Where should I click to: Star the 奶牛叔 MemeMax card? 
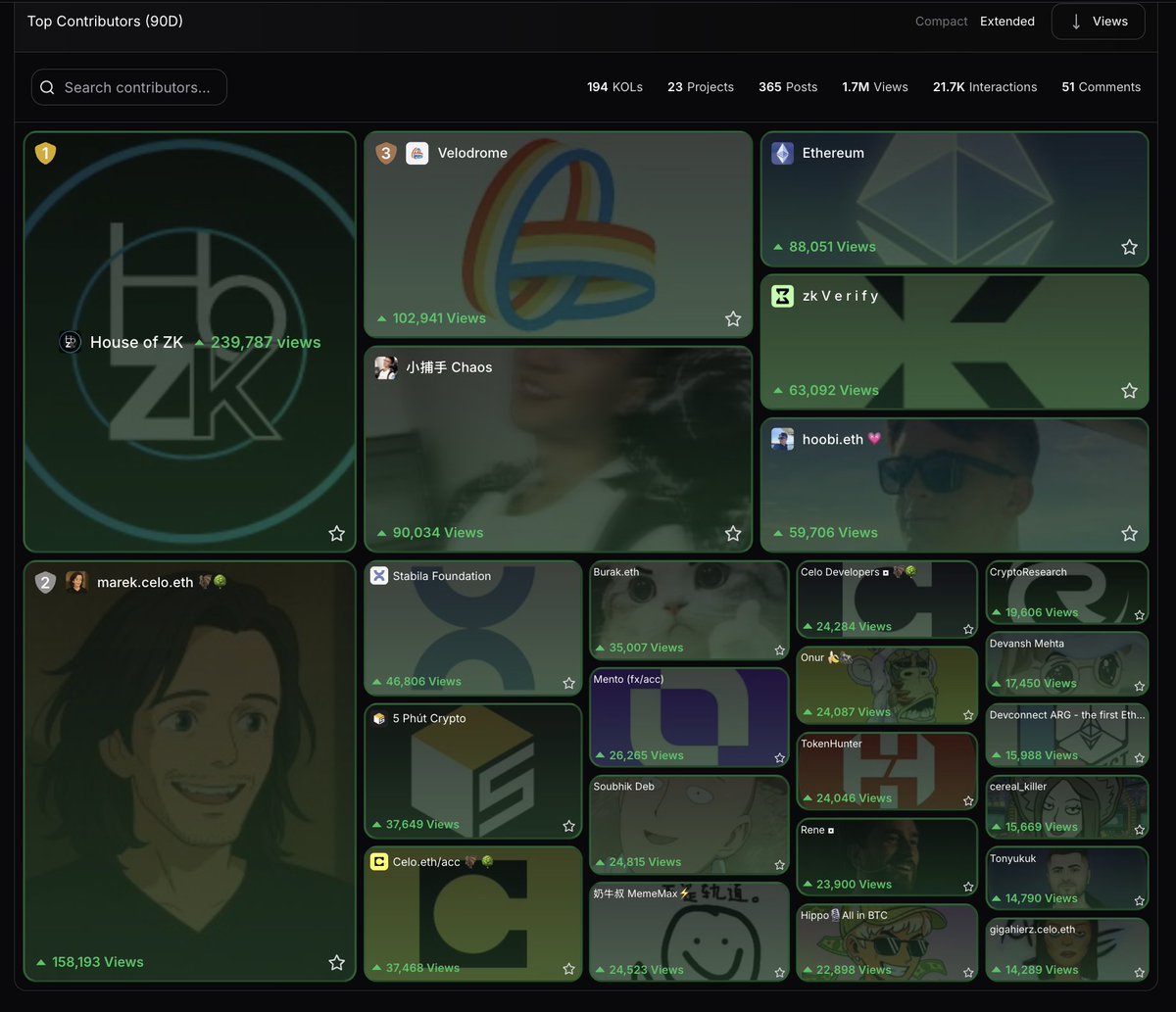pyautogui.click(x=780, y=972)
